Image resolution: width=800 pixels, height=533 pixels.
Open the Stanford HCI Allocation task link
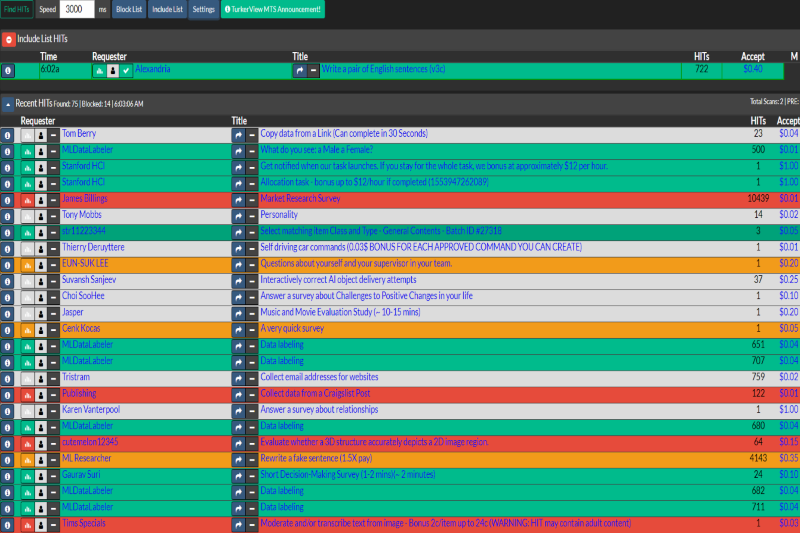[x=373, y=182]
